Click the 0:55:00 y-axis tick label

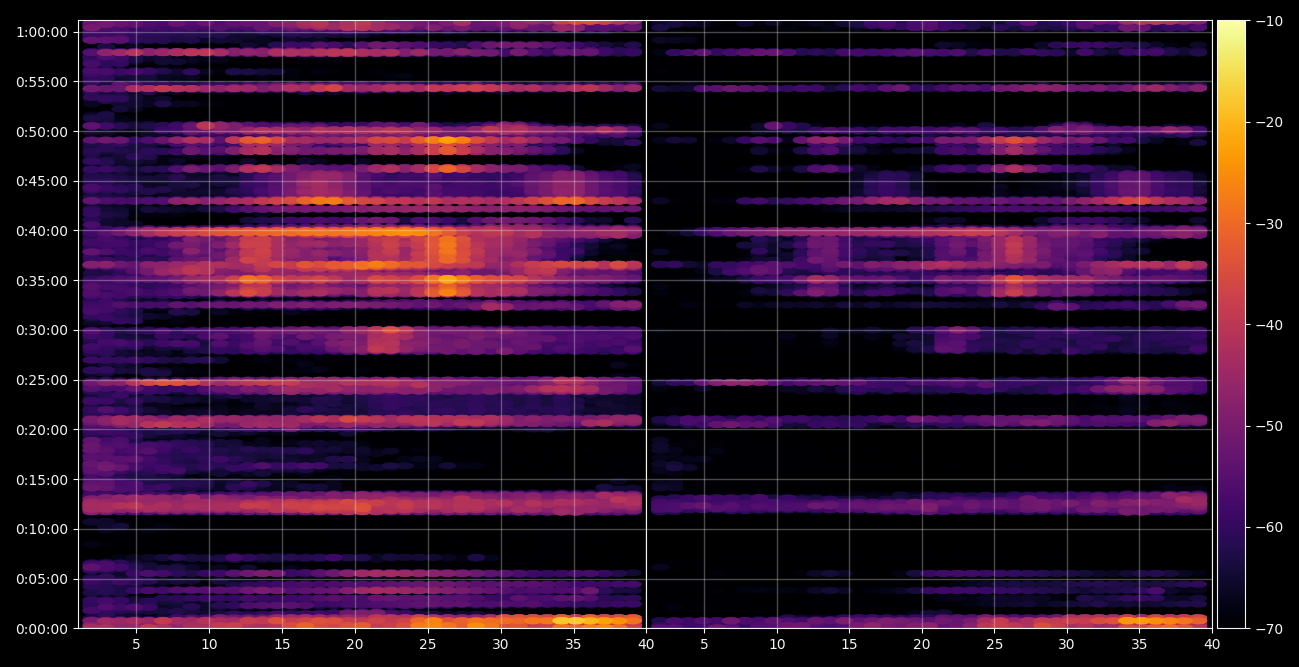pos(42,82)
